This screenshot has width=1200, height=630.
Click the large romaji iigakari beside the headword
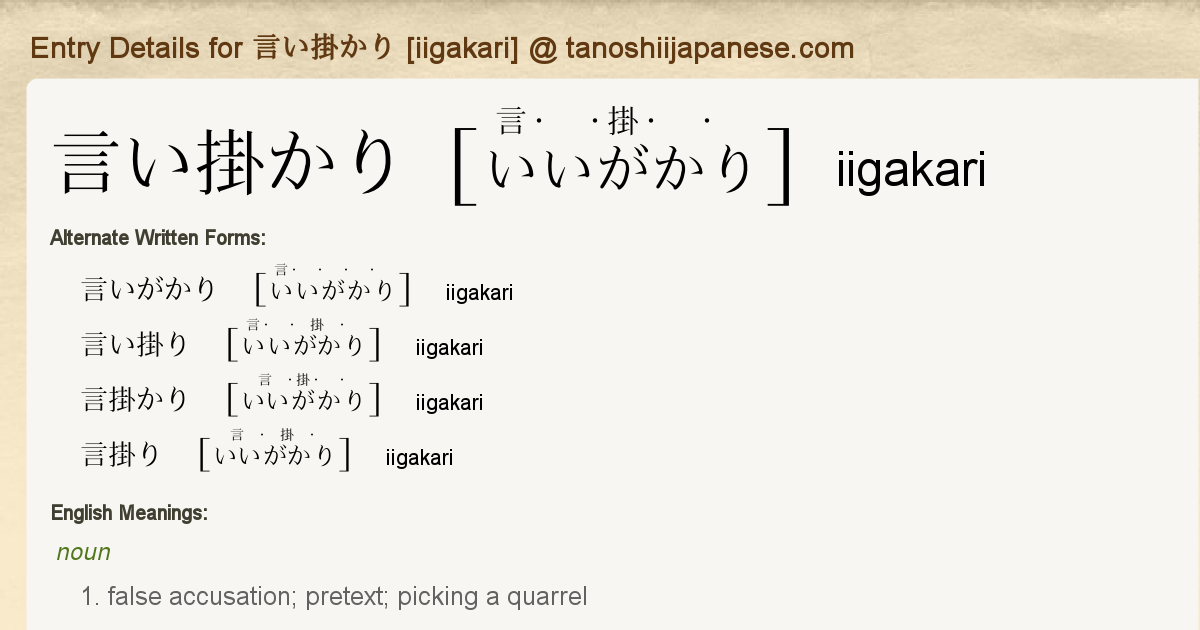[910, 170]
